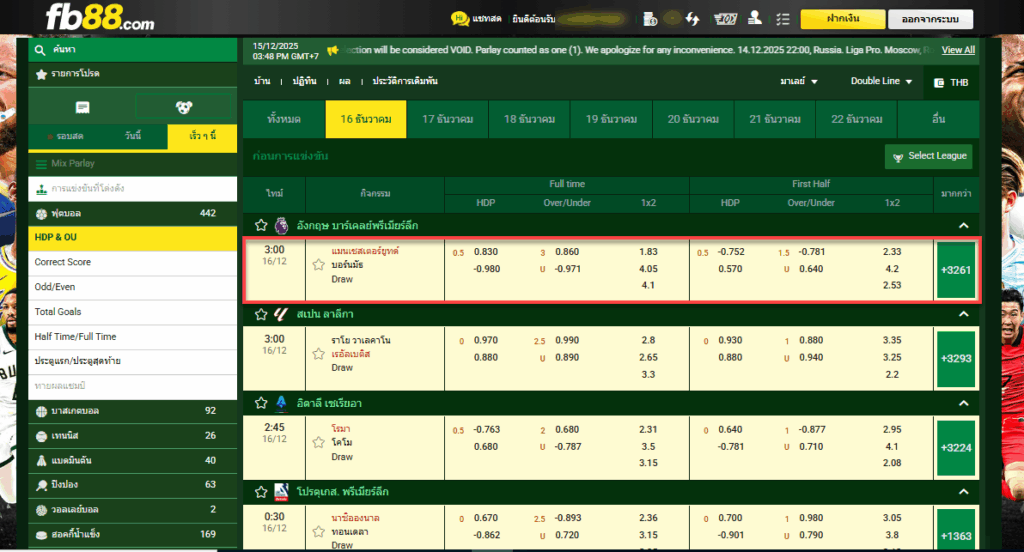Open Half Time/Full Time market
Viewport: 1024px width, 552px height.
click(133, 336)
